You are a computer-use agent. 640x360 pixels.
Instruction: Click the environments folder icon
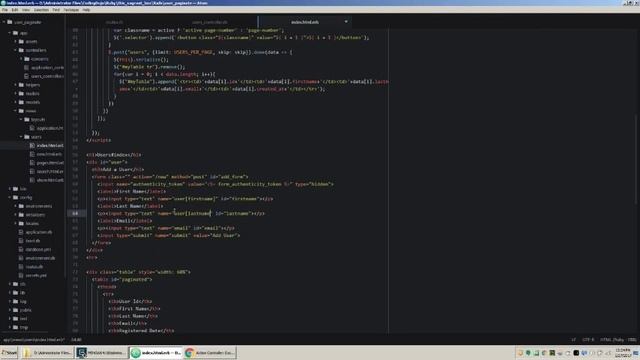(x=21, y=206)
